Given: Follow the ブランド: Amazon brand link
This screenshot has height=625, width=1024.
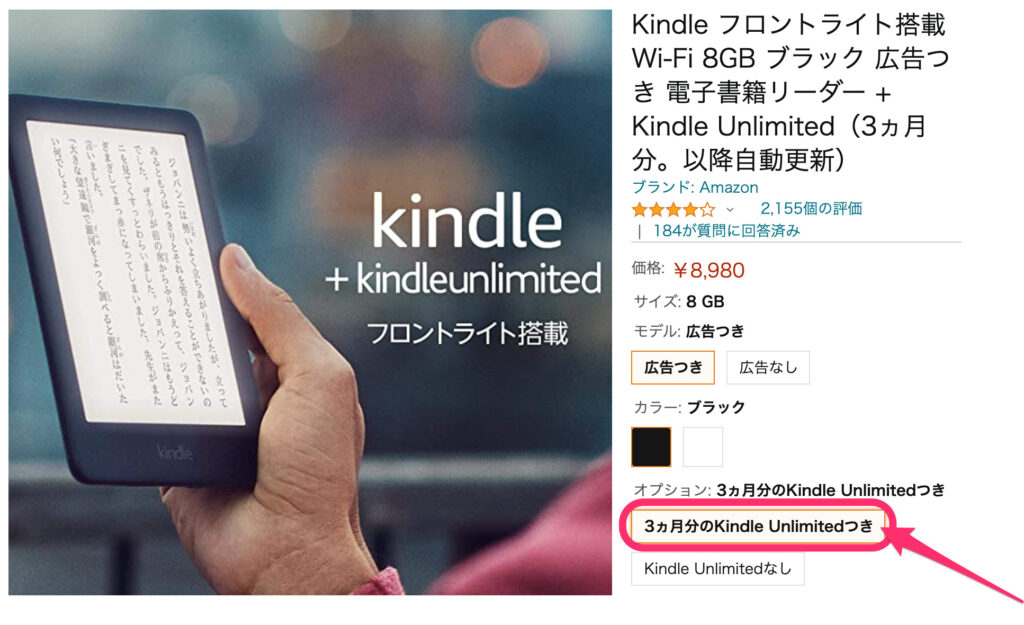Looking at the screenshot, I should coord(695,187).
